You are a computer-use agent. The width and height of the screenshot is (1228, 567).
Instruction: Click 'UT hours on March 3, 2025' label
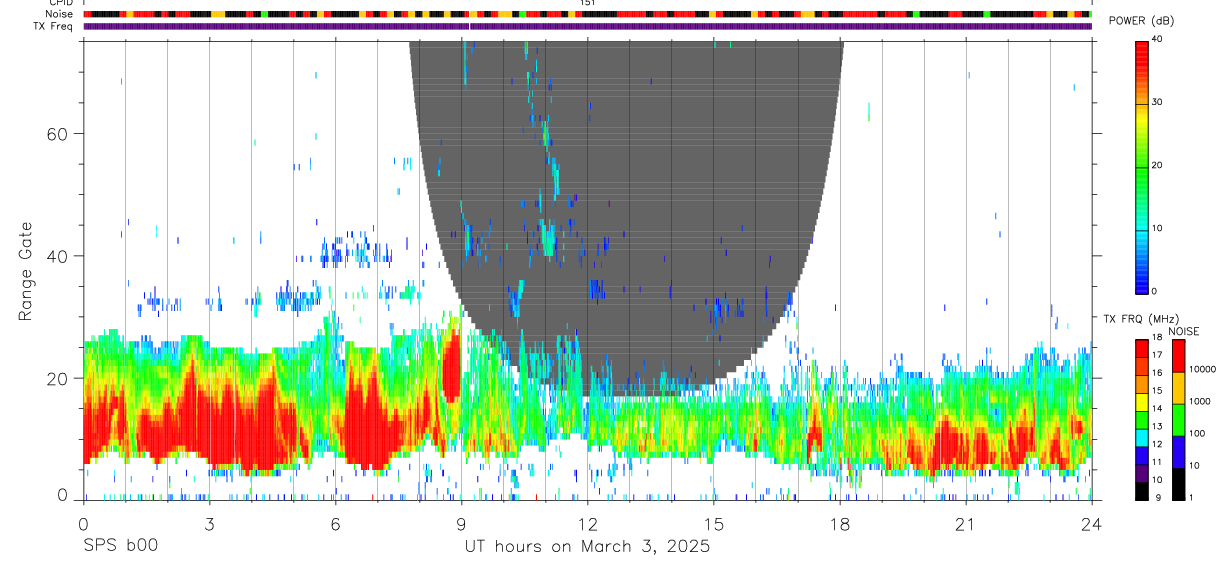(587, 547)
